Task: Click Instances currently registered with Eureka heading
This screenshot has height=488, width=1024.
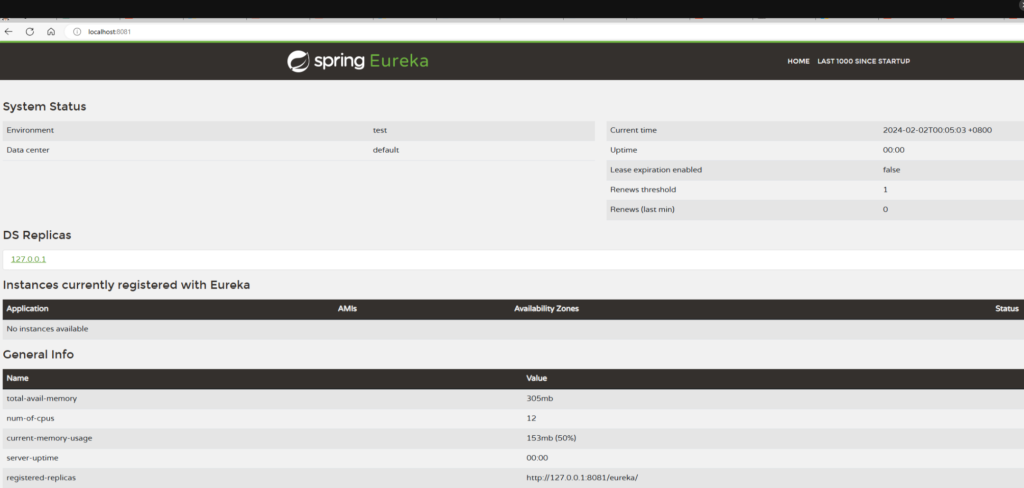Action: coord(126,285)
